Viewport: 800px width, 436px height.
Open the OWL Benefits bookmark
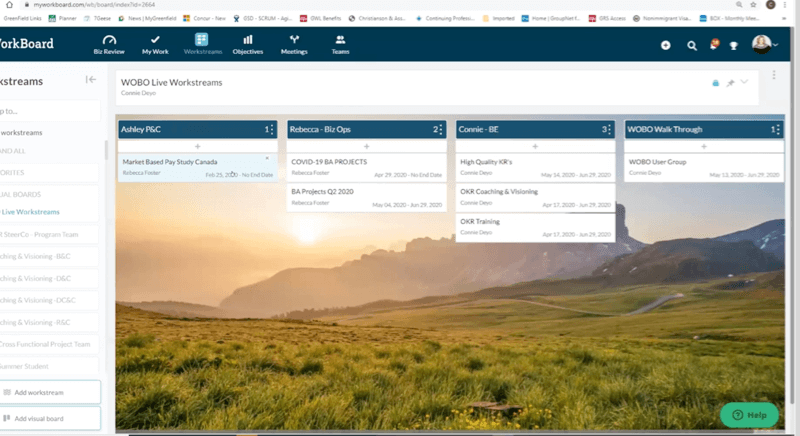320,18
